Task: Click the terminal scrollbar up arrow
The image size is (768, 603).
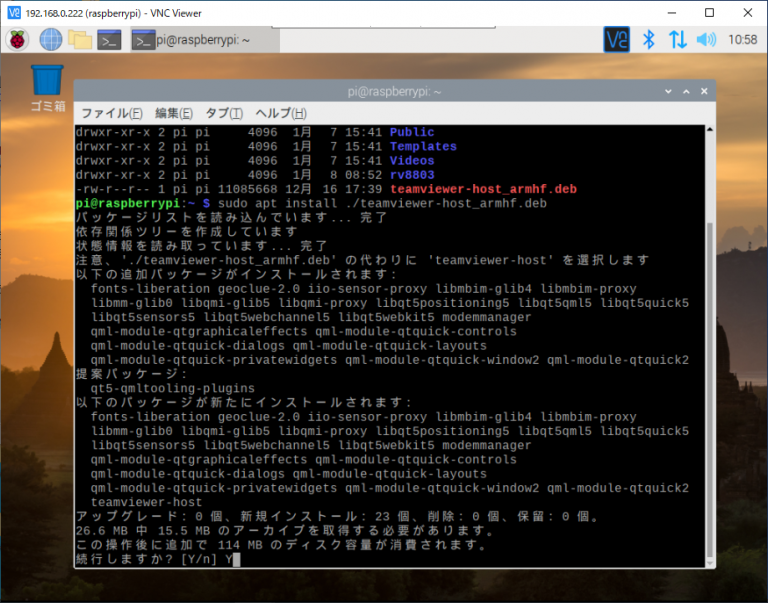Action: [710, 129]
